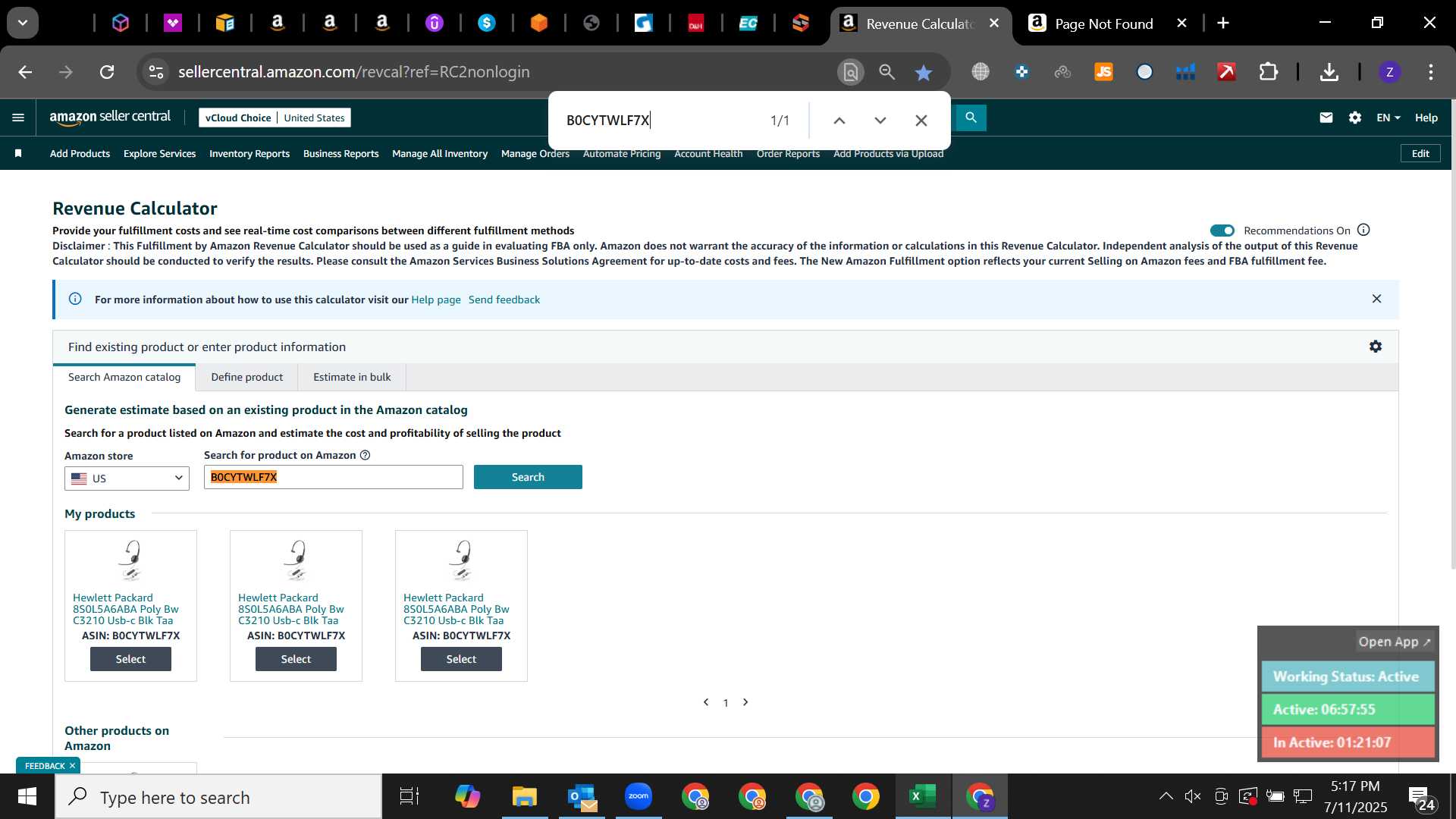The image size is (1456, 819).
Task: Open Business Reports menu item
Action: click(340, 153)
